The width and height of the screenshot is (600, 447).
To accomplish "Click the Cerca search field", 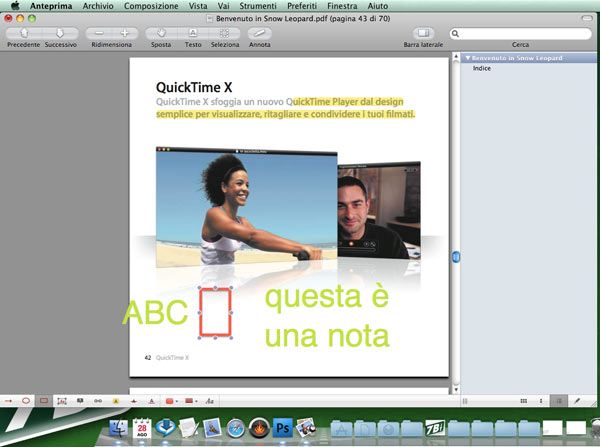I will pyautogui.click(x=522, y=33).
